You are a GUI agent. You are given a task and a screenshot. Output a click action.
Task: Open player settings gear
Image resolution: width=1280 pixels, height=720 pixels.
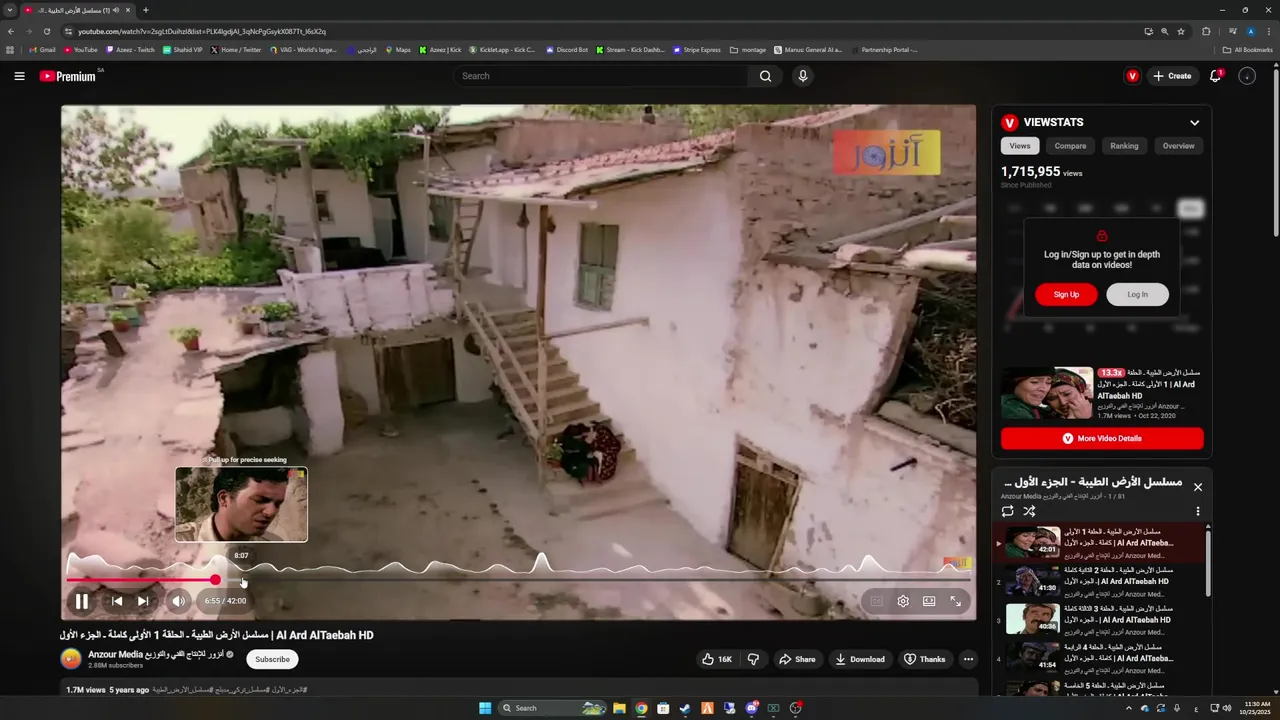coord(903,601)
